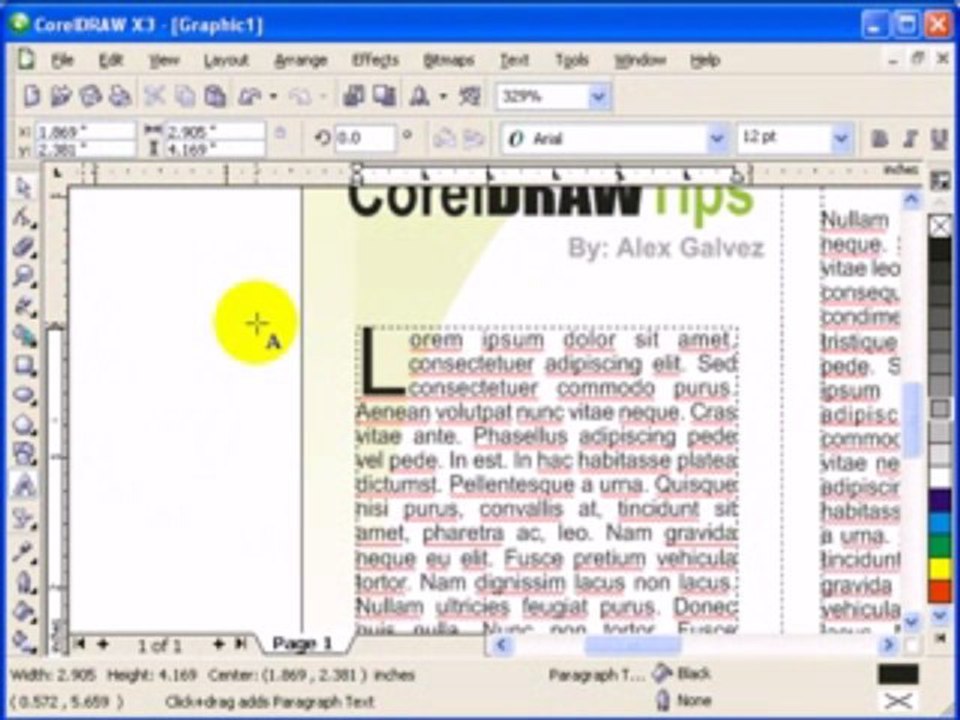This screenshot has height=720, width=960.
Task: Expand the color palette flyout arrow at its bottom
Action: pyautogui.click(x=940, y=637)
